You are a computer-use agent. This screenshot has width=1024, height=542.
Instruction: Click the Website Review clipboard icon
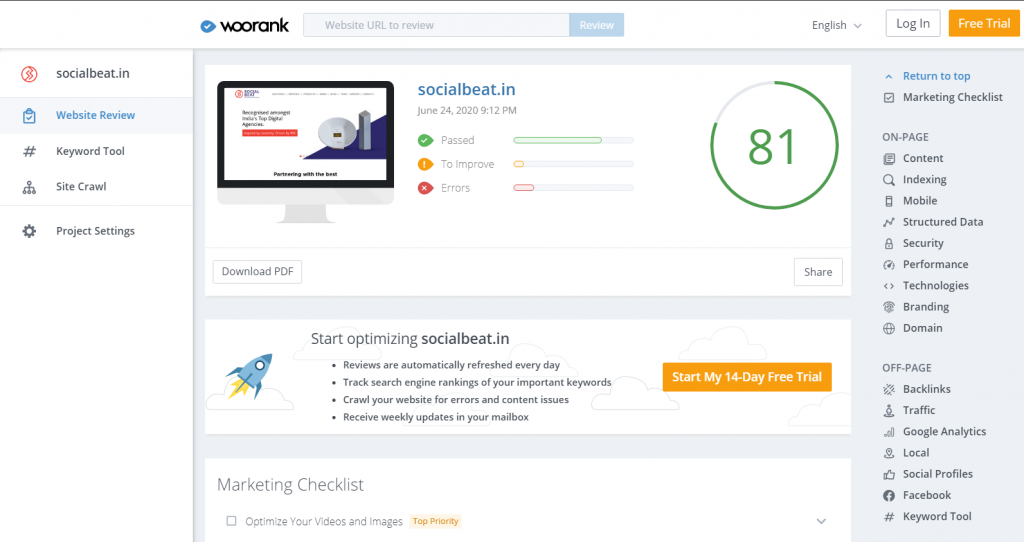29,116
